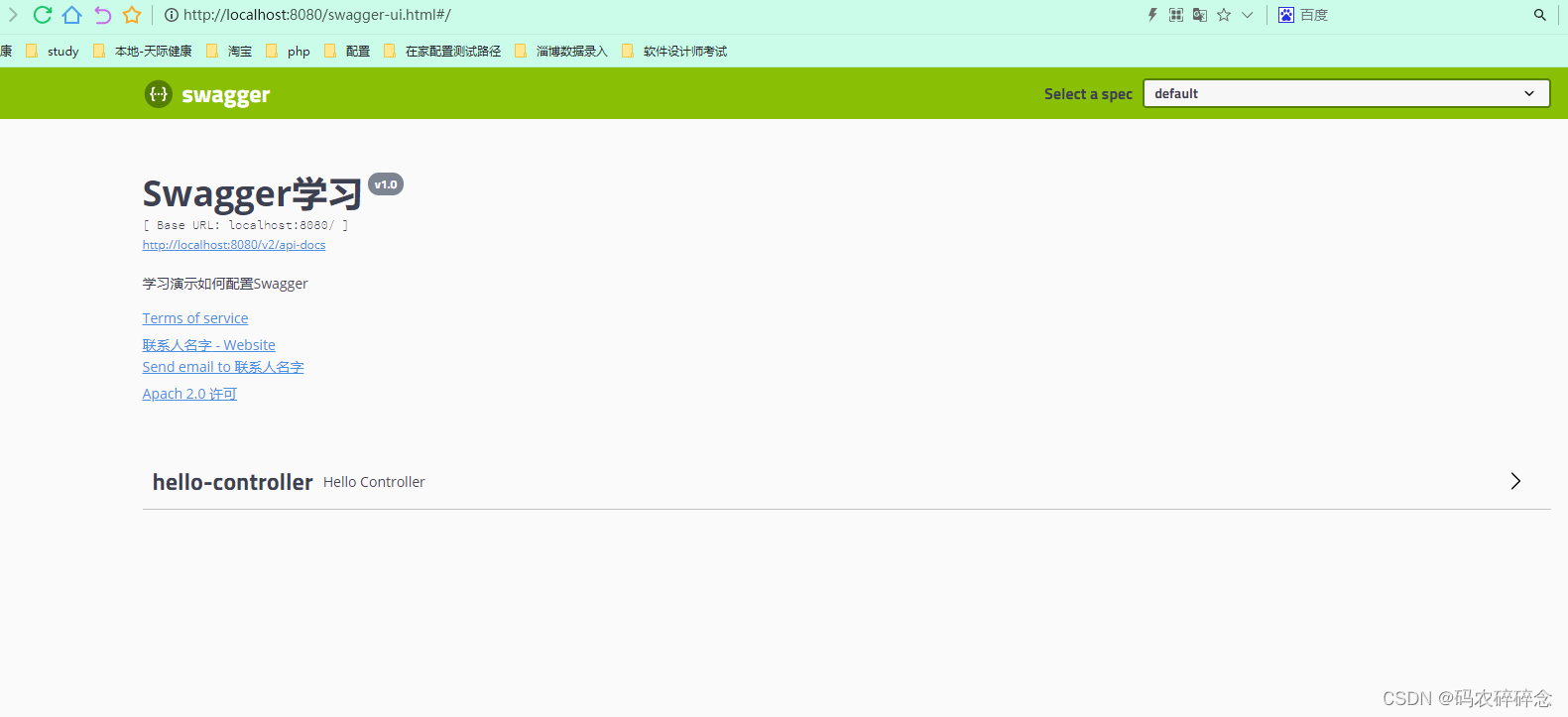Click the Hello Controller description text
This screenshot has width=1568, height=717.
pos(374,482)
